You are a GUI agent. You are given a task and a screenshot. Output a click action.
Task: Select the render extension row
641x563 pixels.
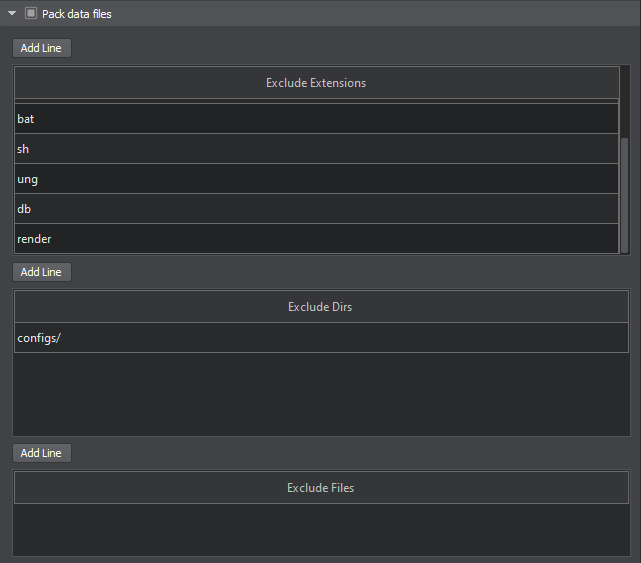(316, 239)
